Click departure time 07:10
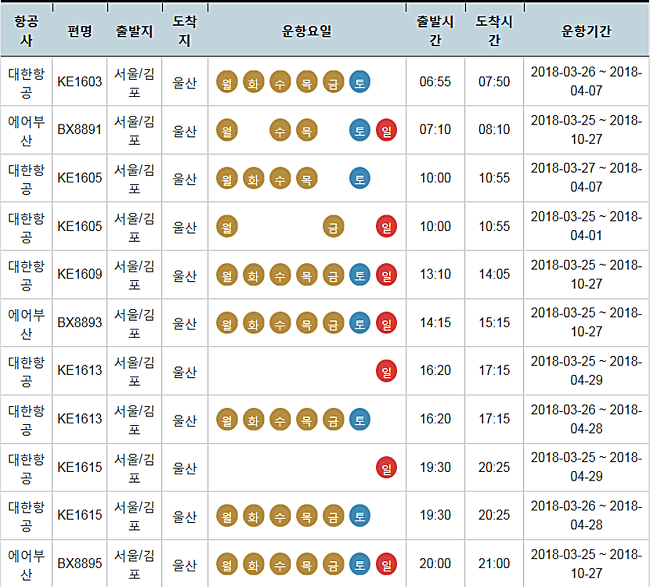The image size is (650, 587). (435, 130)
